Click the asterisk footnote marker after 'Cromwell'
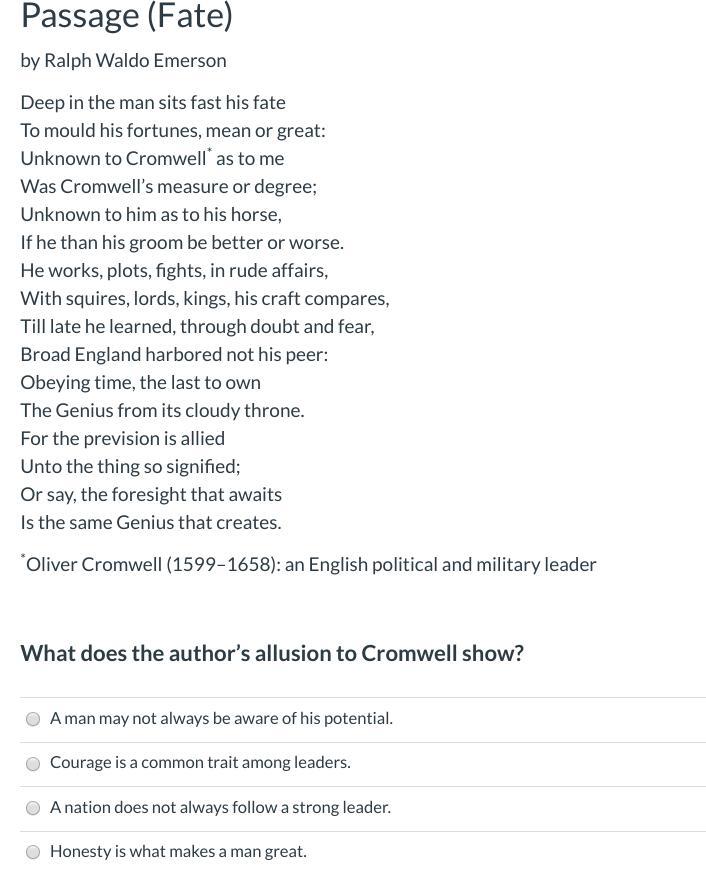The width and height of the screenshot is (706, 873). (x=210, y=150)
